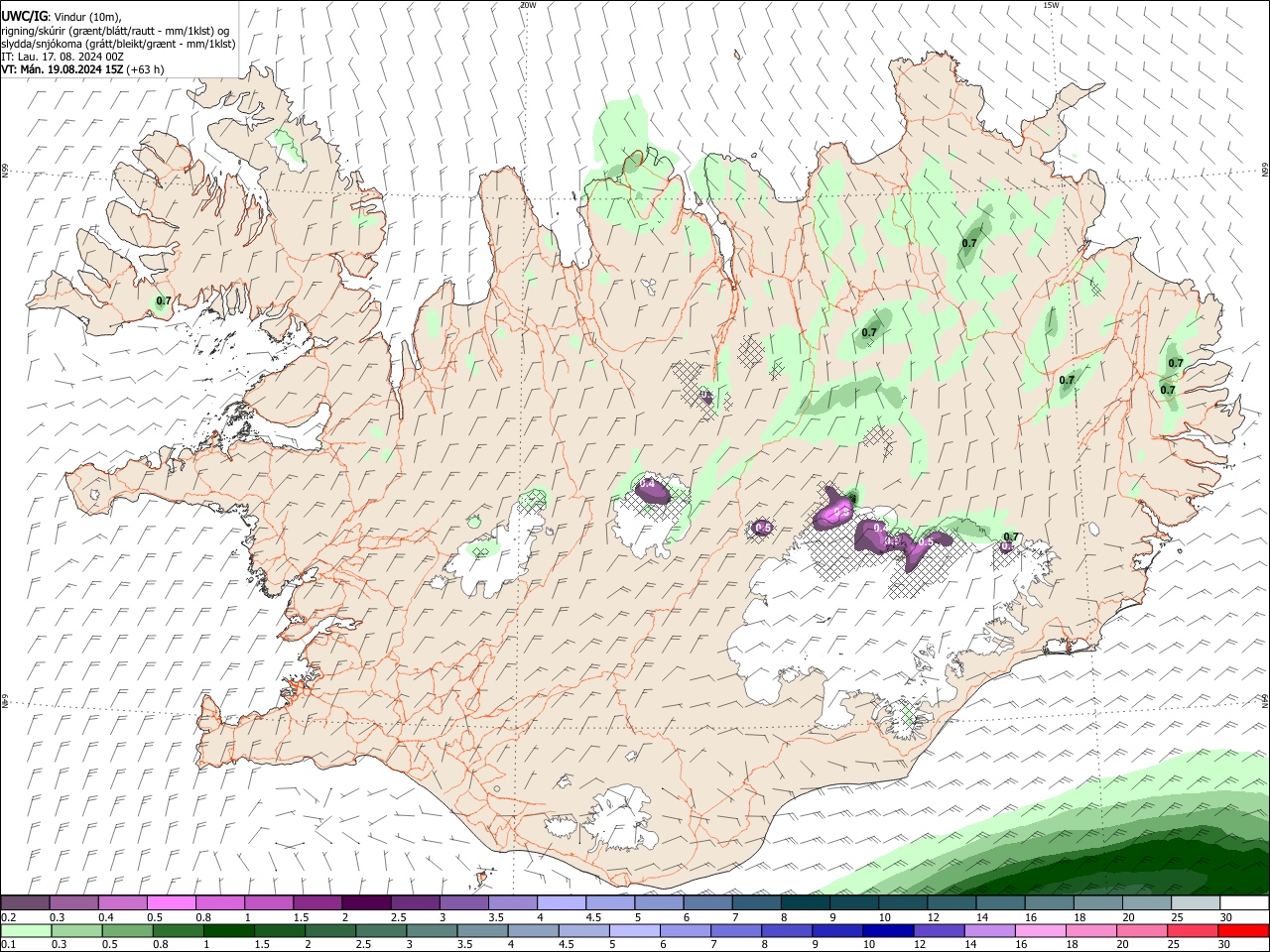Pick the light grey top-row swatch between 25 and 30
Image resolution: width=1270 pixels, height=952 pixels.
click(1197, 902)
